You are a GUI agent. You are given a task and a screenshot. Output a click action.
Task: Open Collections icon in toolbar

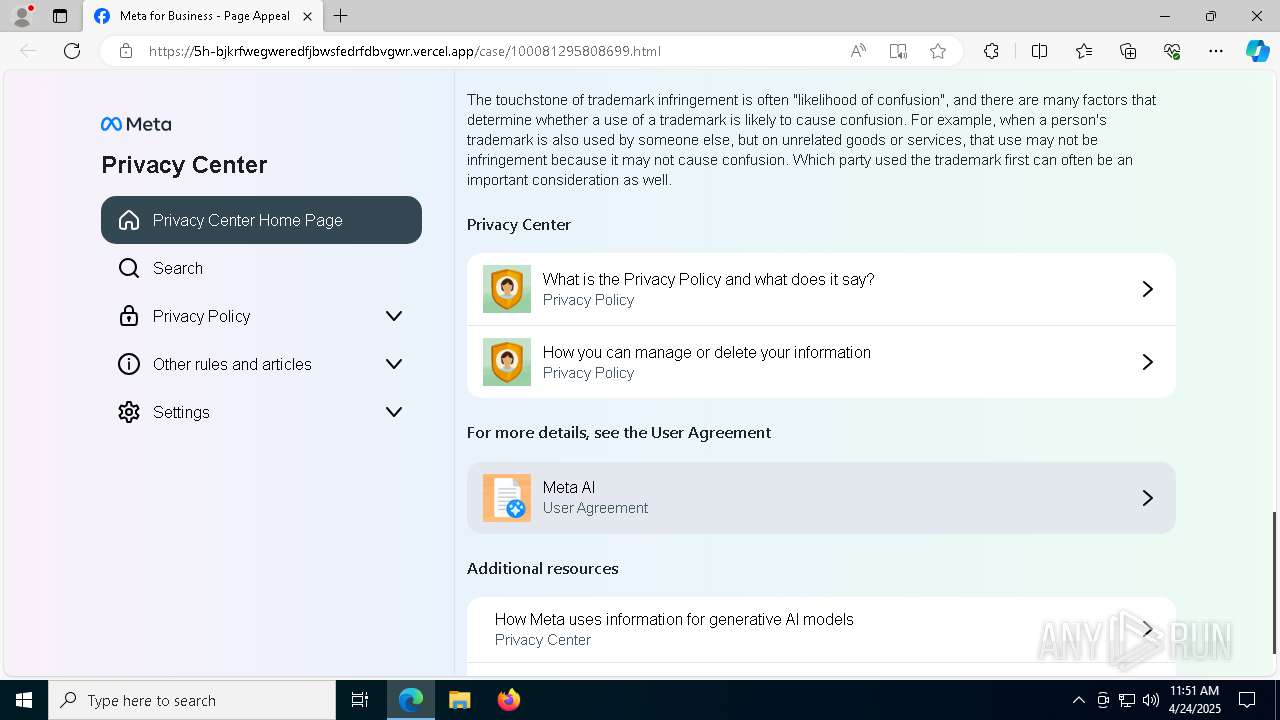pos(1128,51)
